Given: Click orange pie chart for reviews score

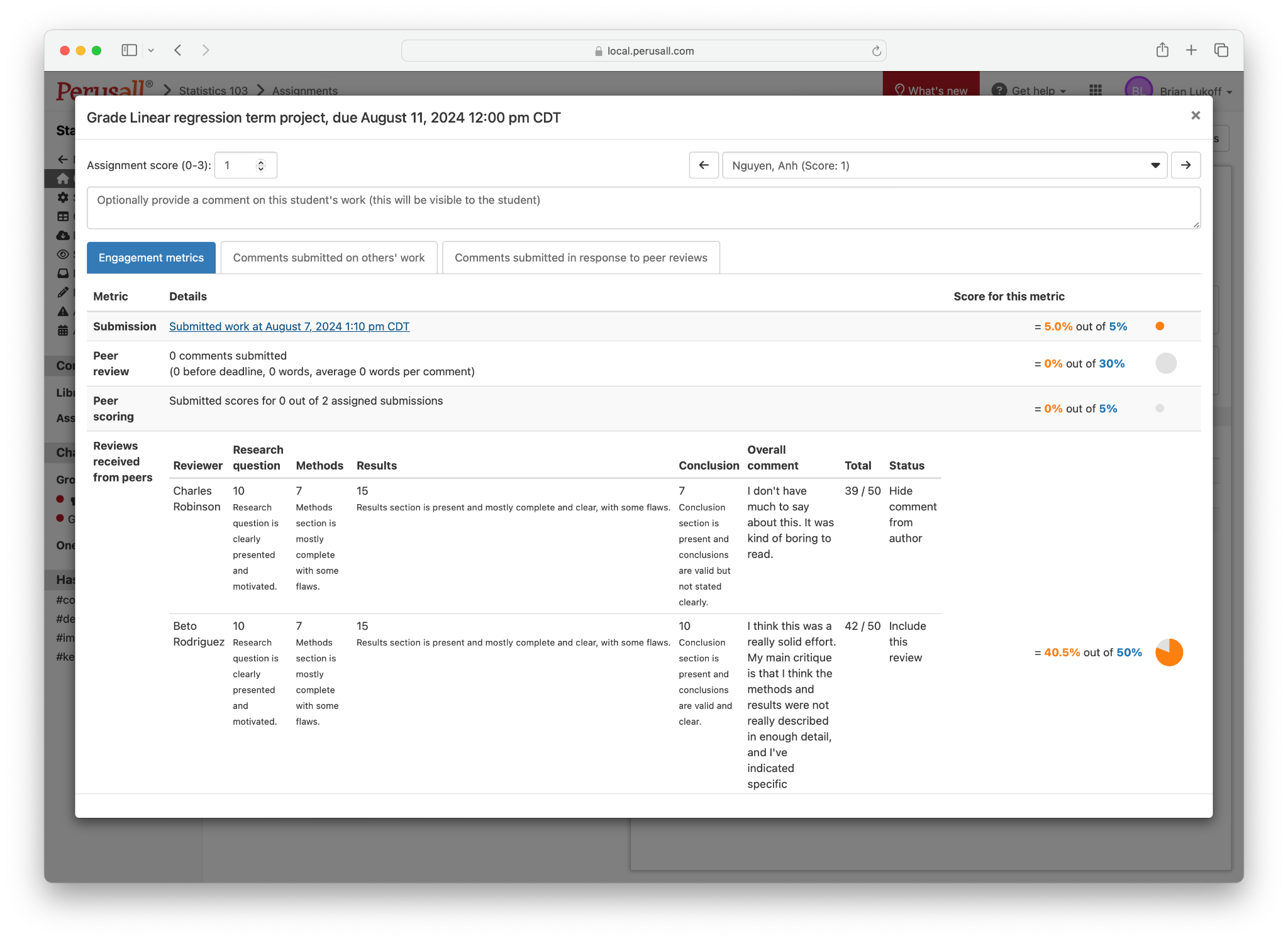Looking at the screenshot, I should click(x=1169, y=652).
